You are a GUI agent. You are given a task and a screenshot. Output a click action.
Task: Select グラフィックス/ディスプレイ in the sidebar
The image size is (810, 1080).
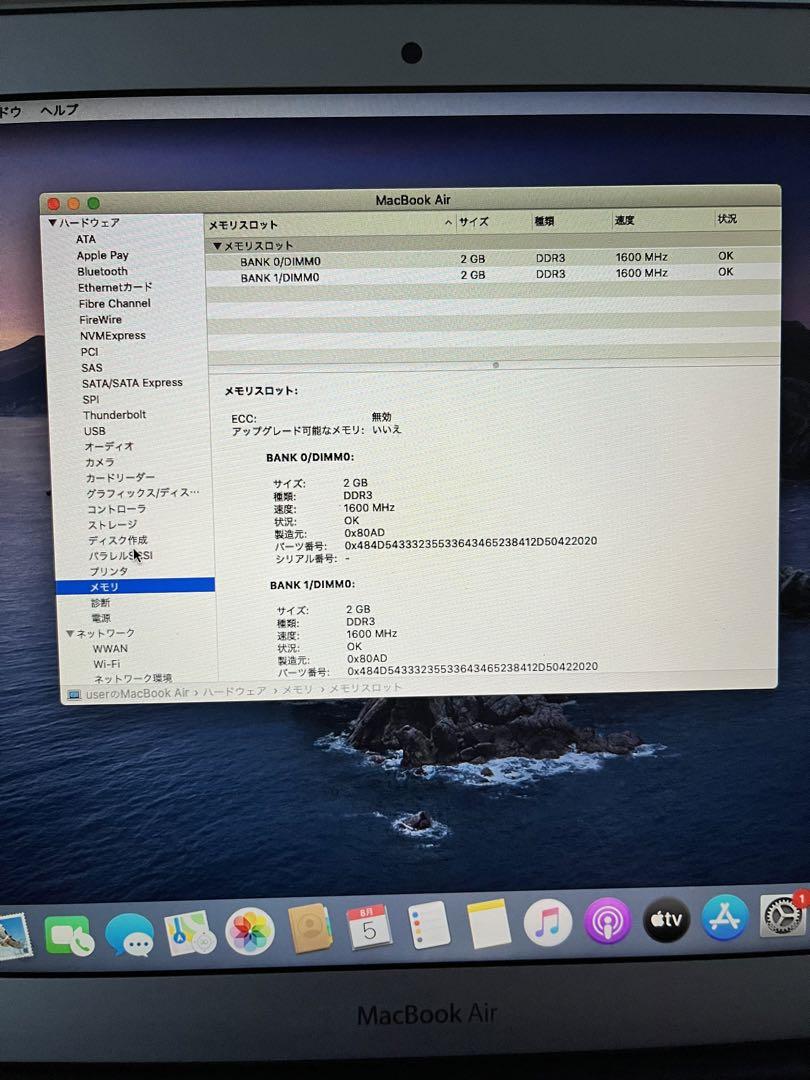coord(143,493)
